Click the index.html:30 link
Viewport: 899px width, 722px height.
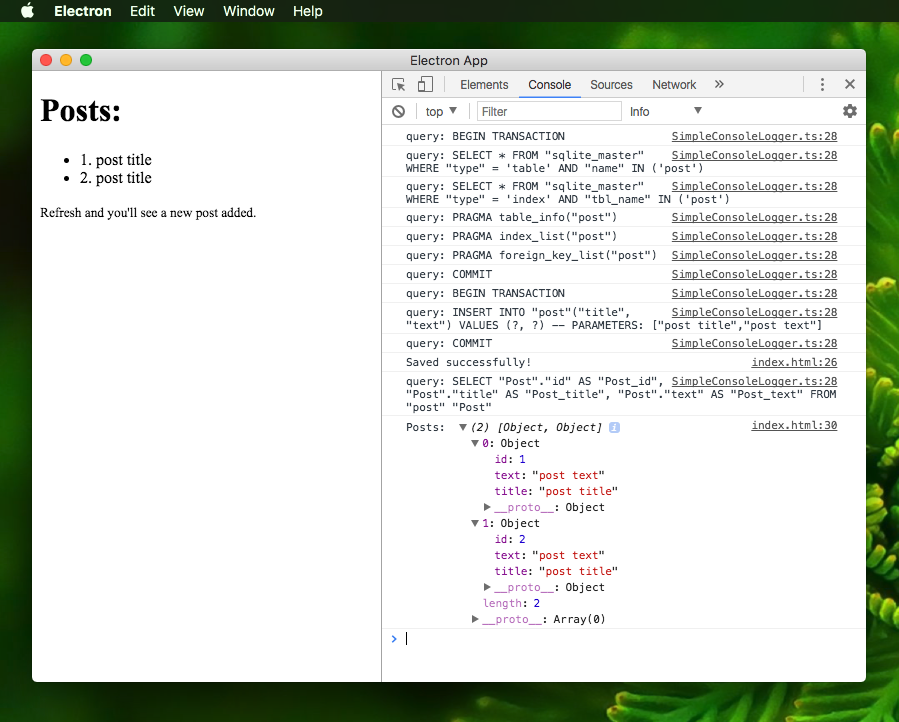tap(793, 424)
